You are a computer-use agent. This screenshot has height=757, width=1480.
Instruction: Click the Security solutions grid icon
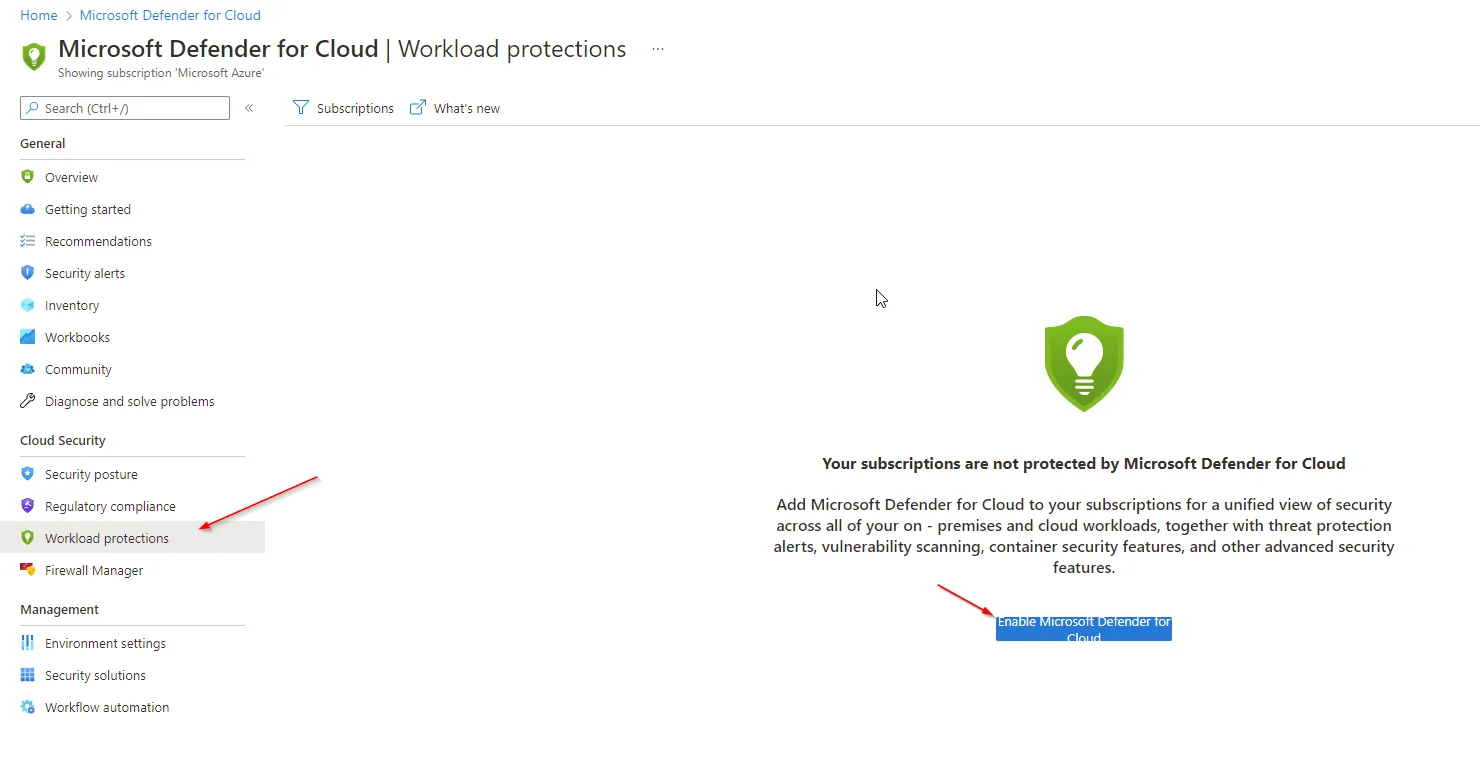(x=28, y=675)
